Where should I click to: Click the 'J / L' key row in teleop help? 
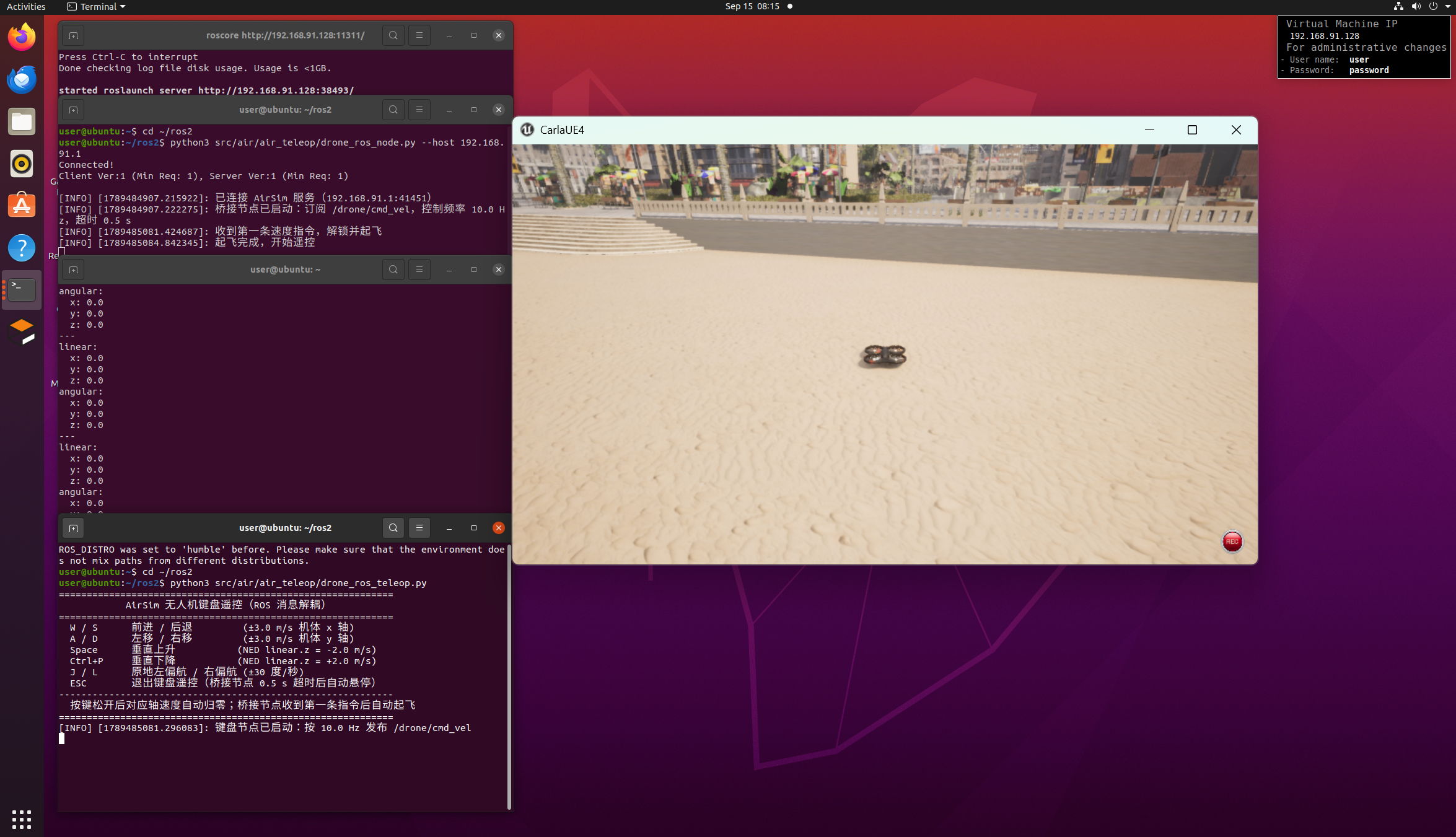click(x=187, y=672)
